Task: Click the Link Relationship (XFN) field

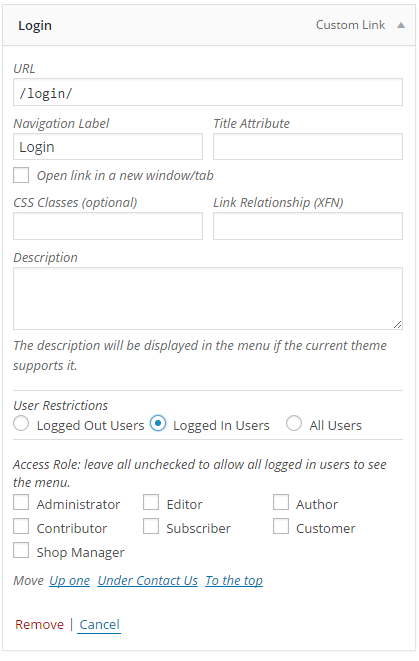Action: (308, 226)
